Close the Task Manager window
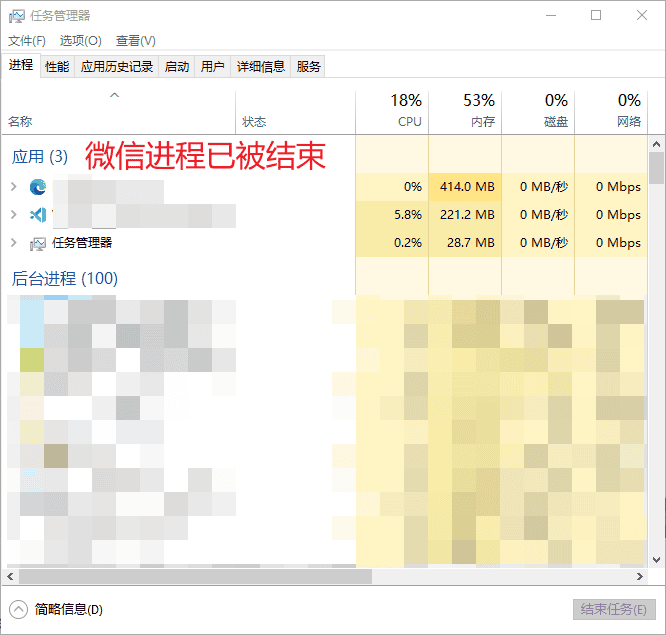Image resolution: width=666 pixels, height=635 pixels. coord(642,16)
